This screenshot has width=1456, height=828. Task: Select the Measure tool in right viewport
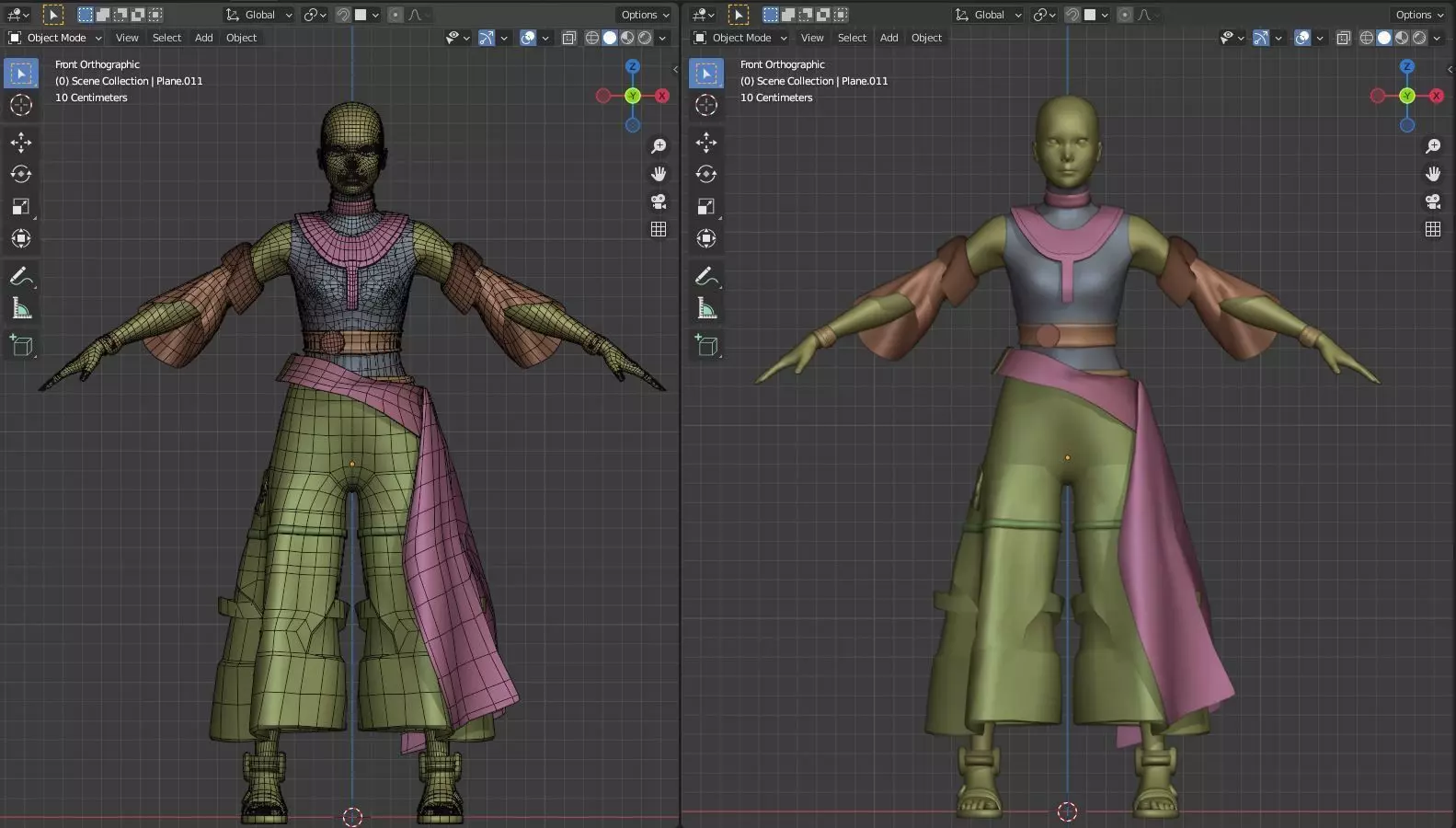point(705,308)
